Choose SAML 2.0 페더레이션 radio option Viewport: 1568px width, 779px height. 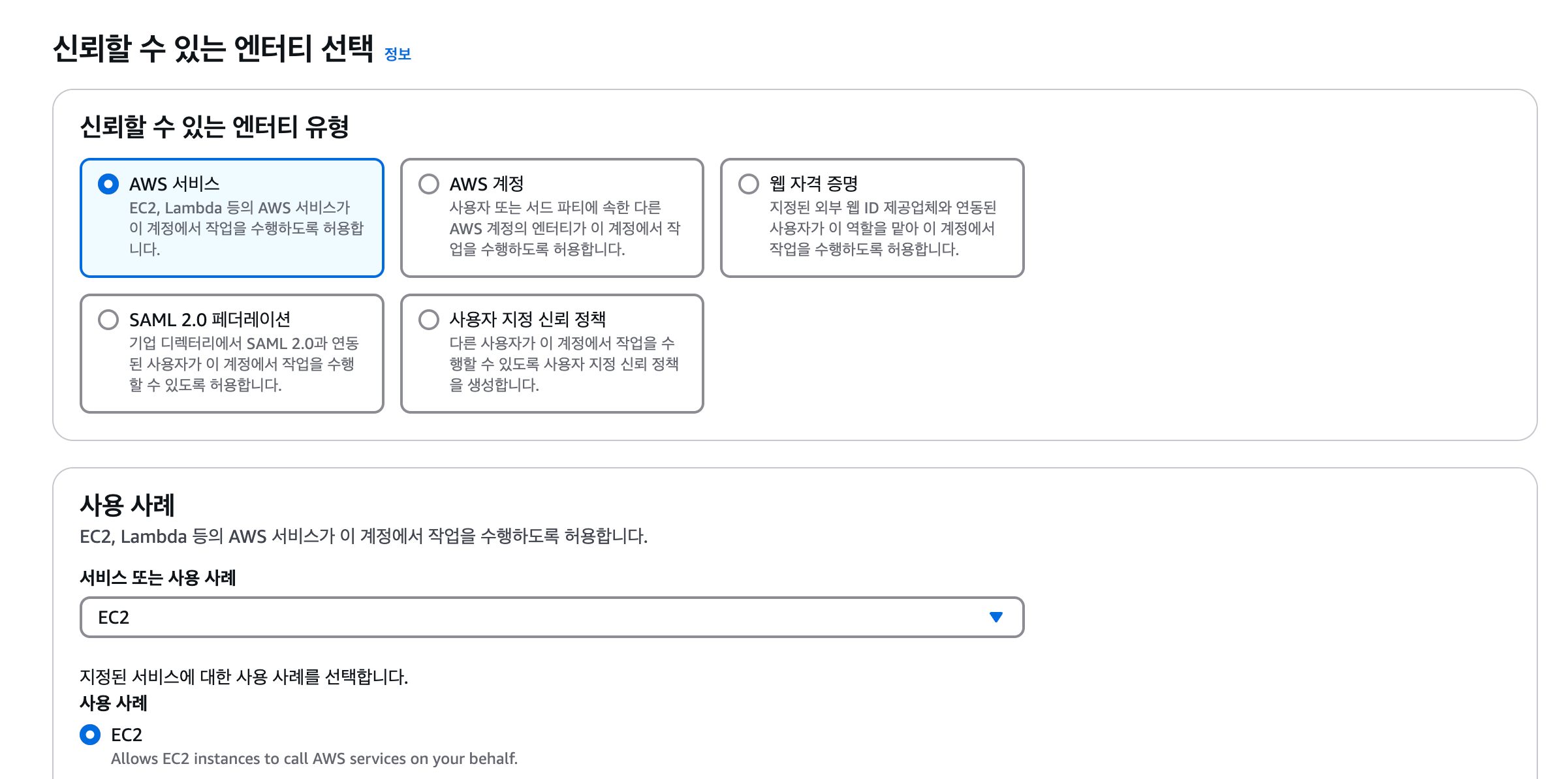(x=108, y=320)
